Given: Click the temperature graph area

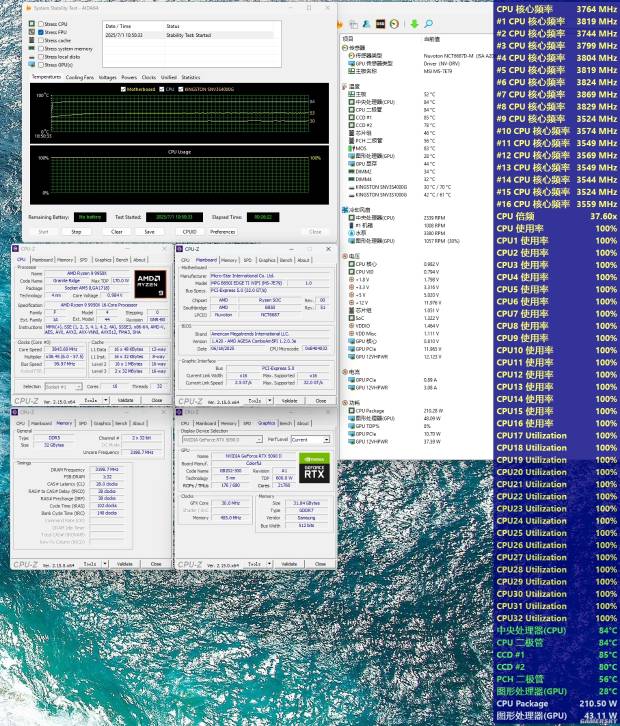Looking at the screenshot, I should (x=180, y=113).
